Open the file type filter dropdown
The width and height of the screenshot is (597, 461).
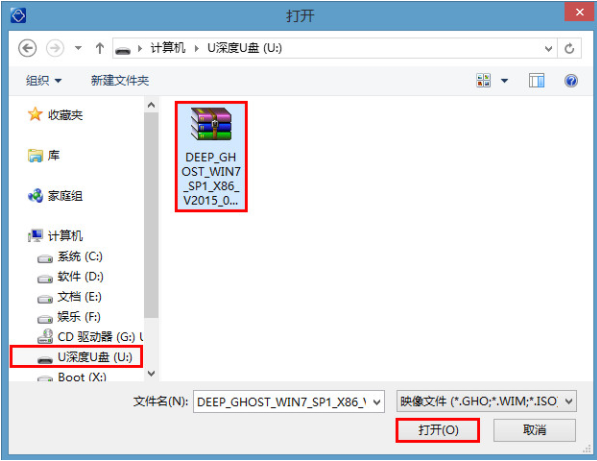(487, 401)
